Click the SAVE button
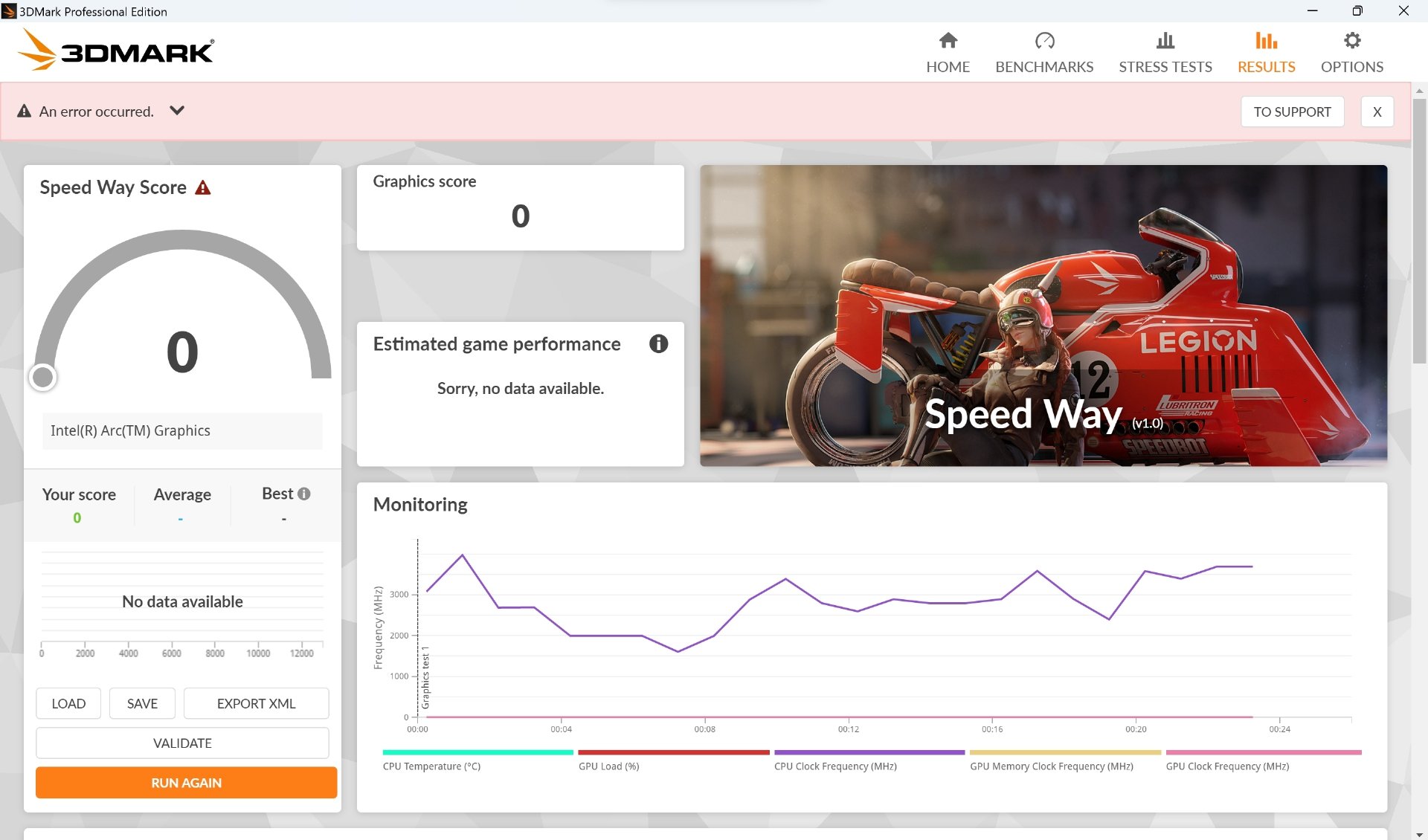The height and width of the screenshot is (840, 1428). (x=142, y=703)
